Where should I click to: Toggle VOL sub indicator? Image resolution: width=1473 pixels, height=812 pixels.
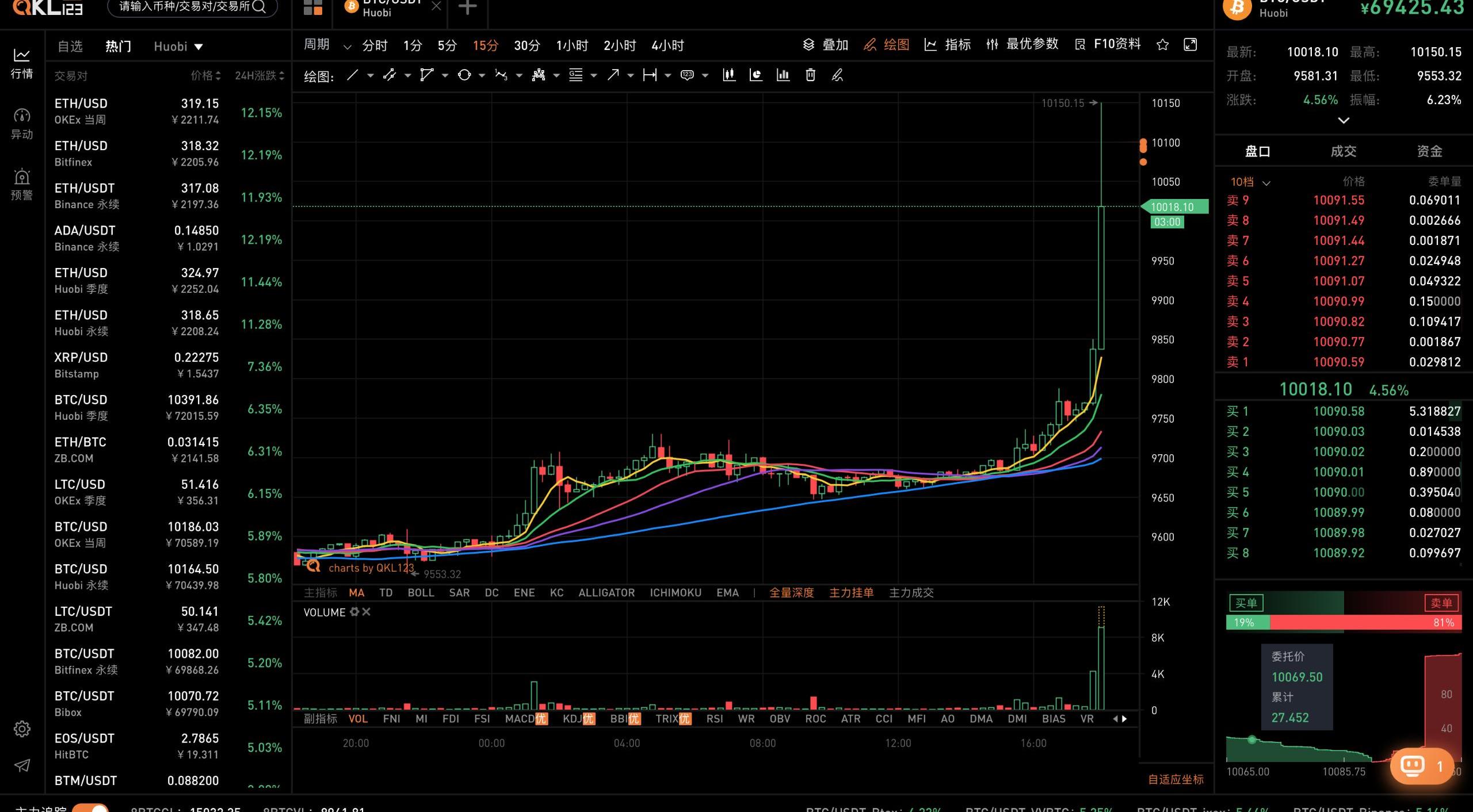coord(358,719)
